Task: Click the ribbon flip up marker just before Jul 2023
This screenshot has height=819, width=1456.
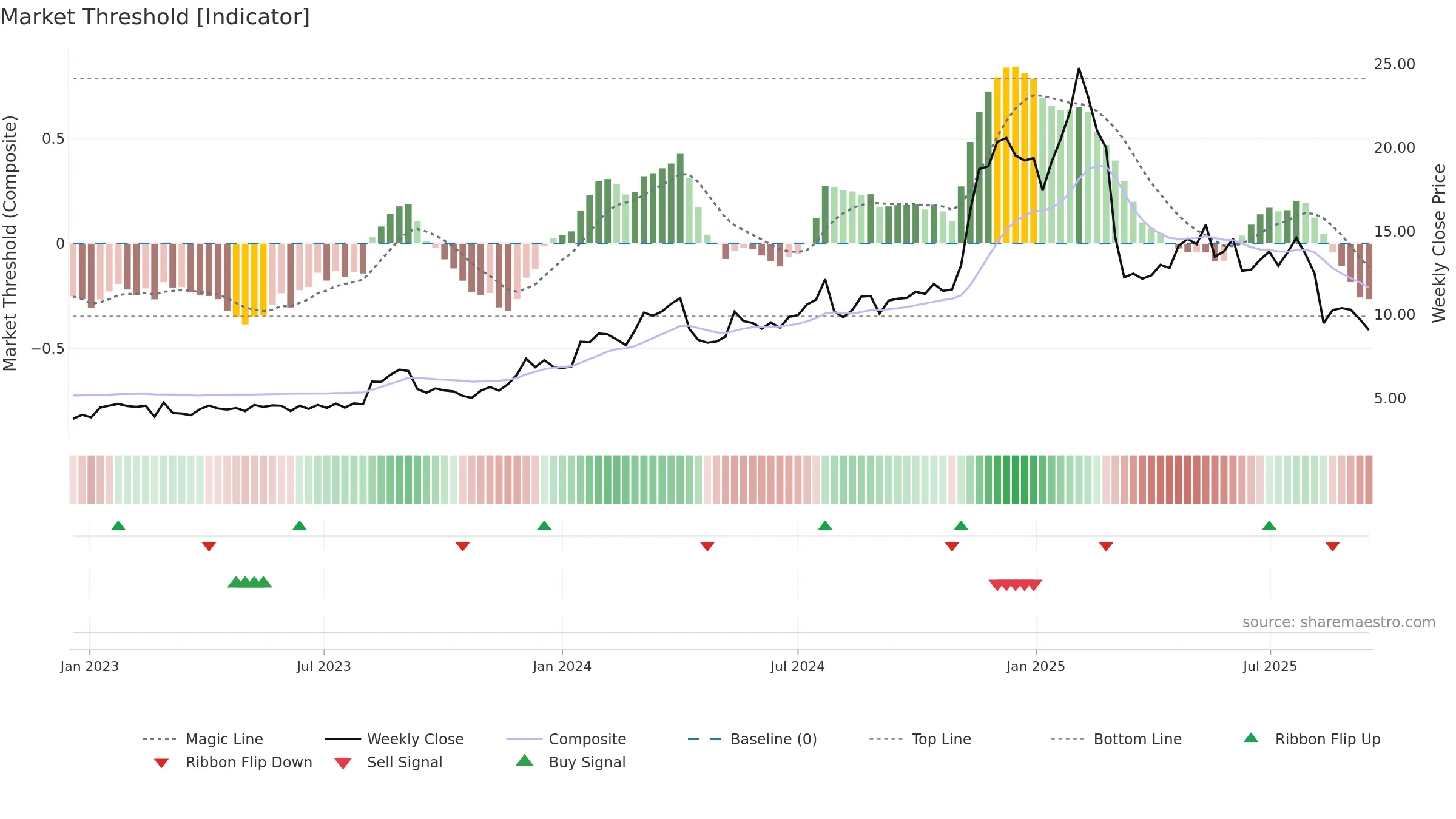Action: (300, 525)
